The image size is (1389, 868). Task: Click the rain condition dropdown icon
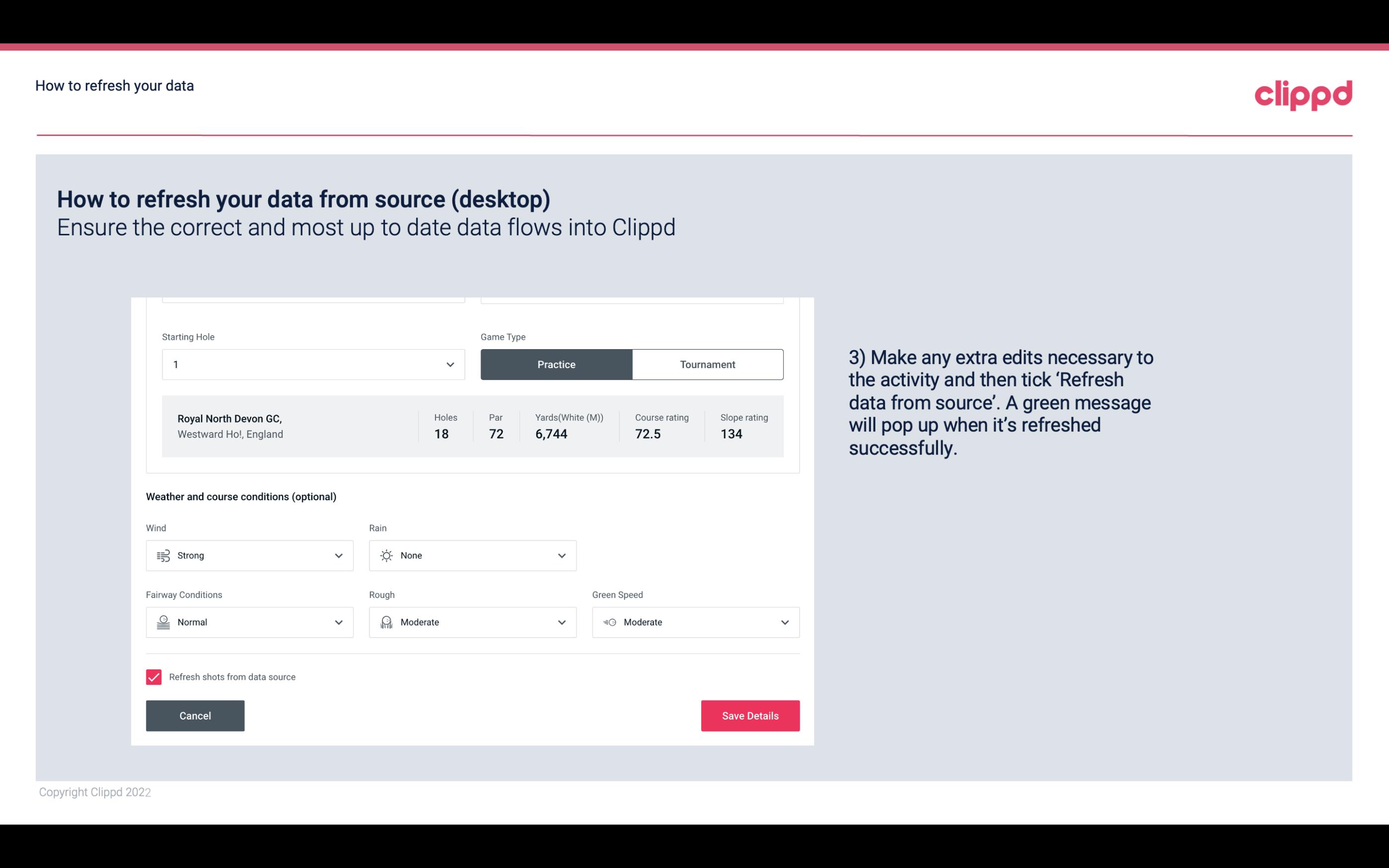[x=560, y=555]
